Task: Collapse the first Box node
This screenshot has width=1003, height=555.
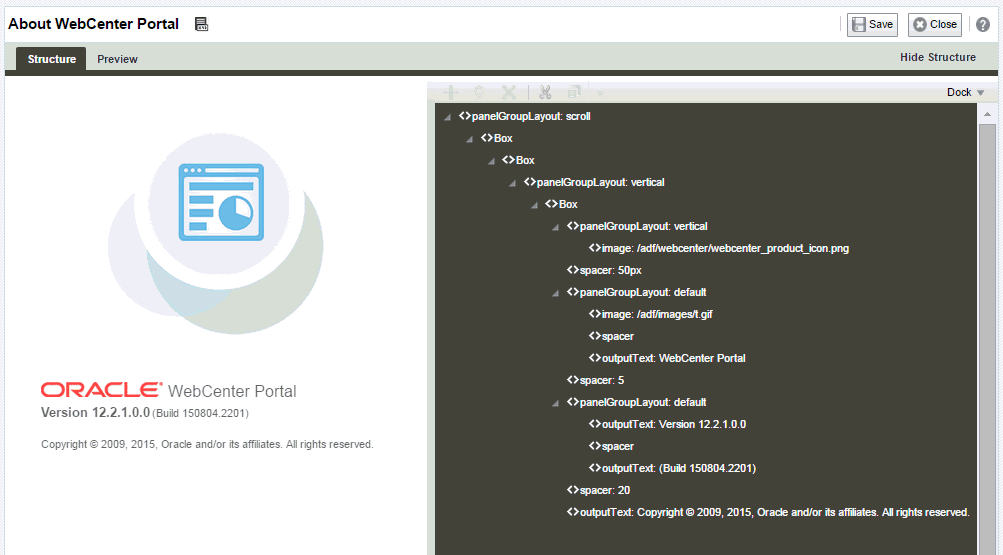Action: [470, 139]
